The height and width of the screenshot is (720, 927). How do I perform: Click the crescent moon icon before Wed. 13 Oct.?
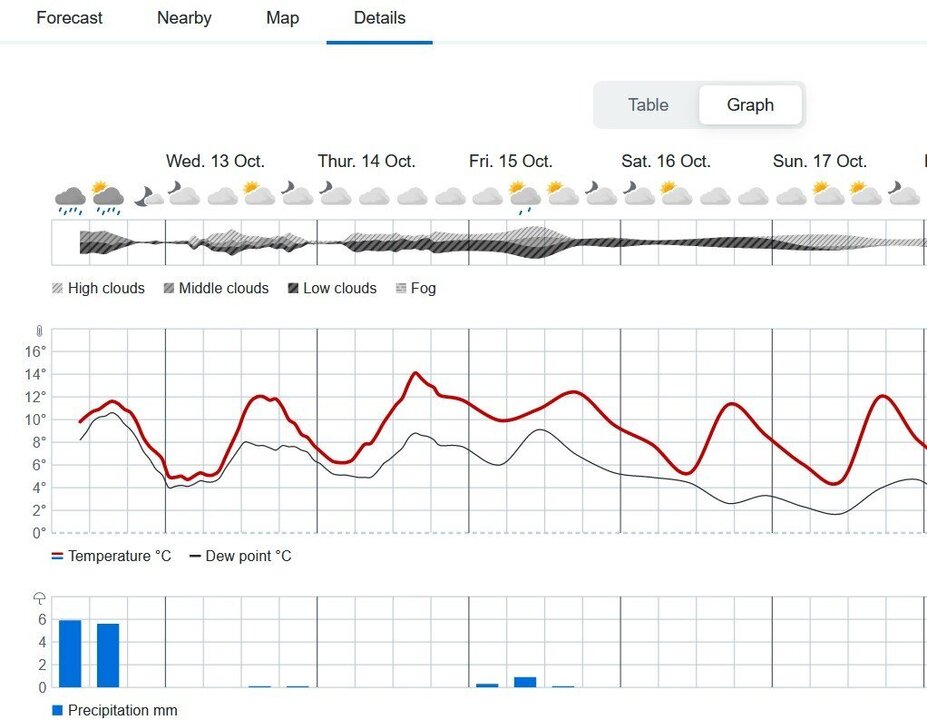(x=149, y=193)
